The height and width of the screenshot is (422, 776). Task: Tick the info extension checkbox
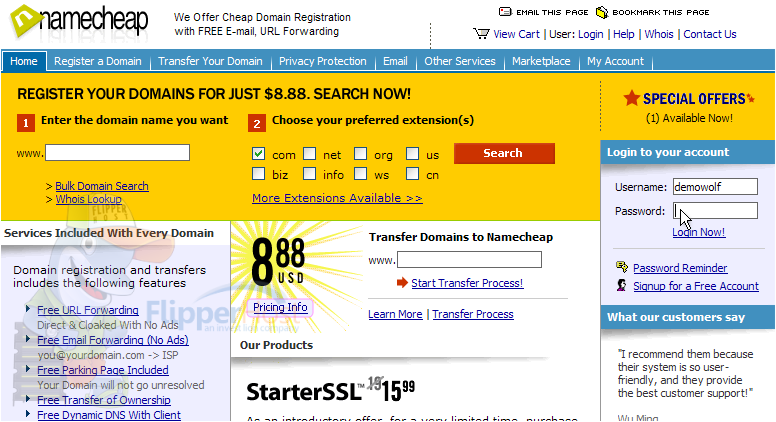[310, 174]
